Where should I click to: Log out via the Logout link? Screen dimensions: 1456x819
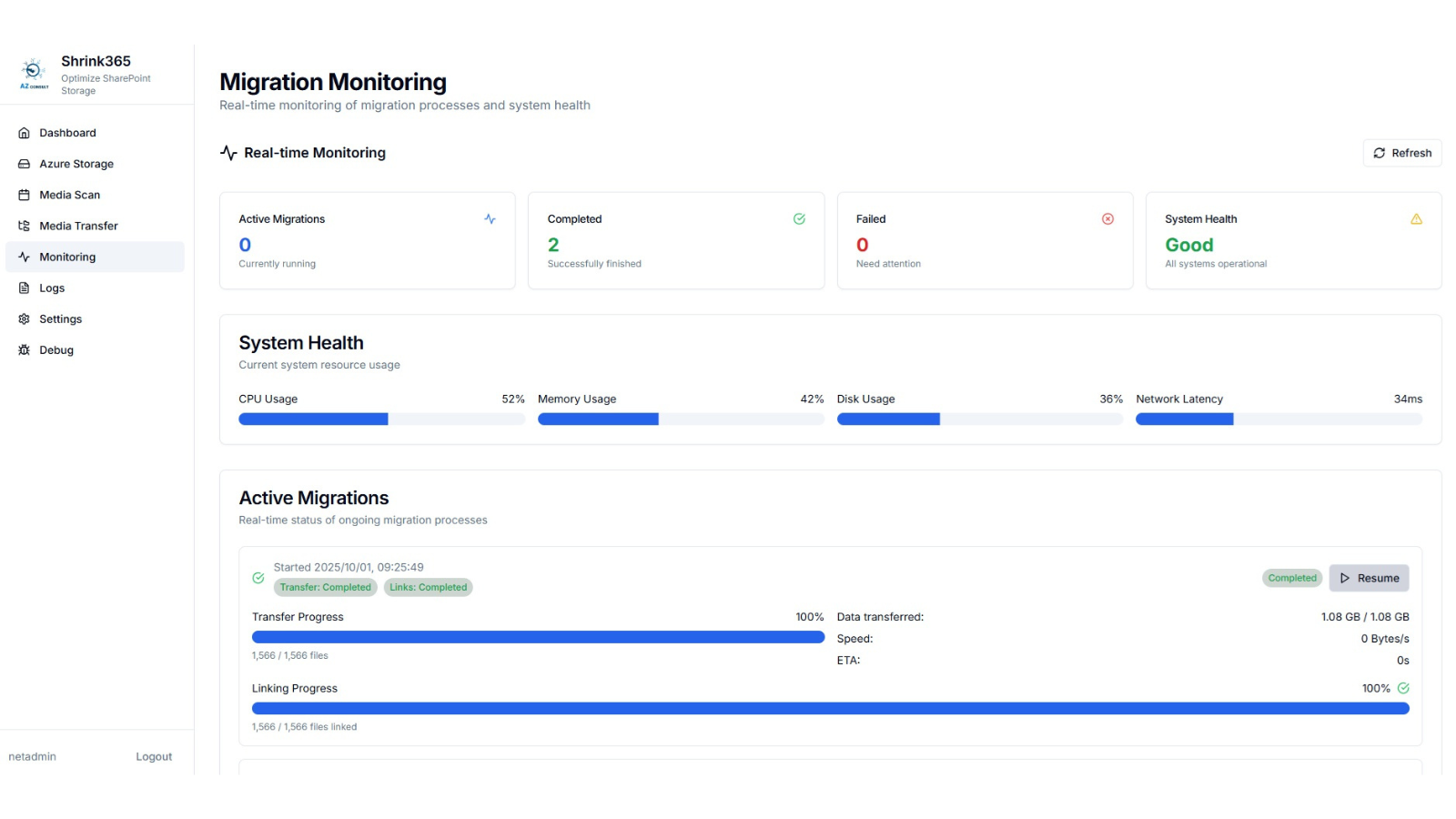(154, 757)
